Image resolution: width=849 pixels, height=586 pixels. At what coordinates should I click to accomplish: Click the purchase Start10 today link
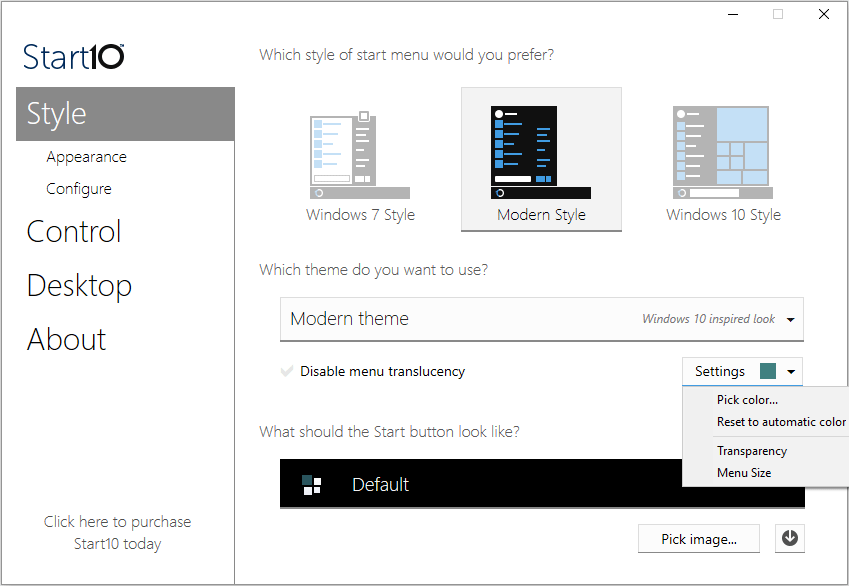coord(117,532)
